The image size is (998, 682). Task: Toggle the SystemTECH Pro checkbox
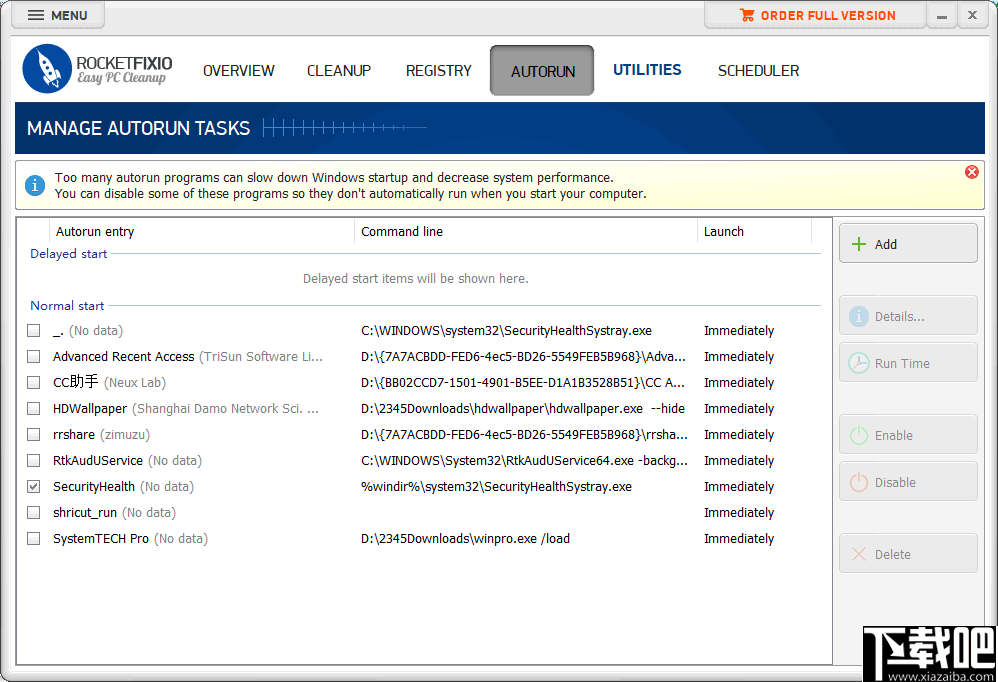coord(34,539)
